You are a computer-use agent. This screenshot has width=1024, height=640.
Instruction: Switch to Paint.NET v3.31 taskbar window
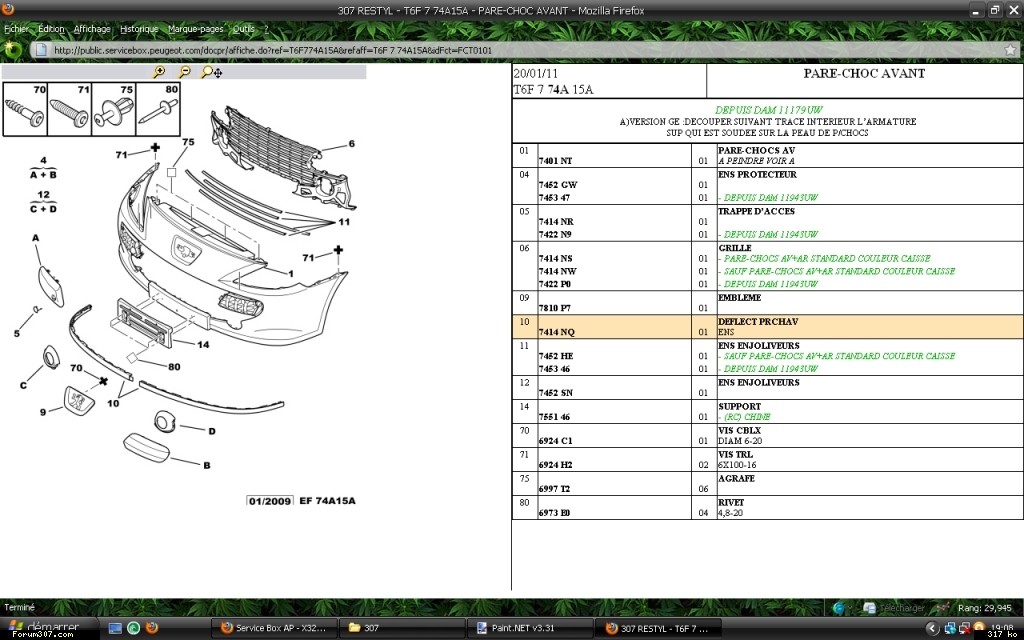531,628
